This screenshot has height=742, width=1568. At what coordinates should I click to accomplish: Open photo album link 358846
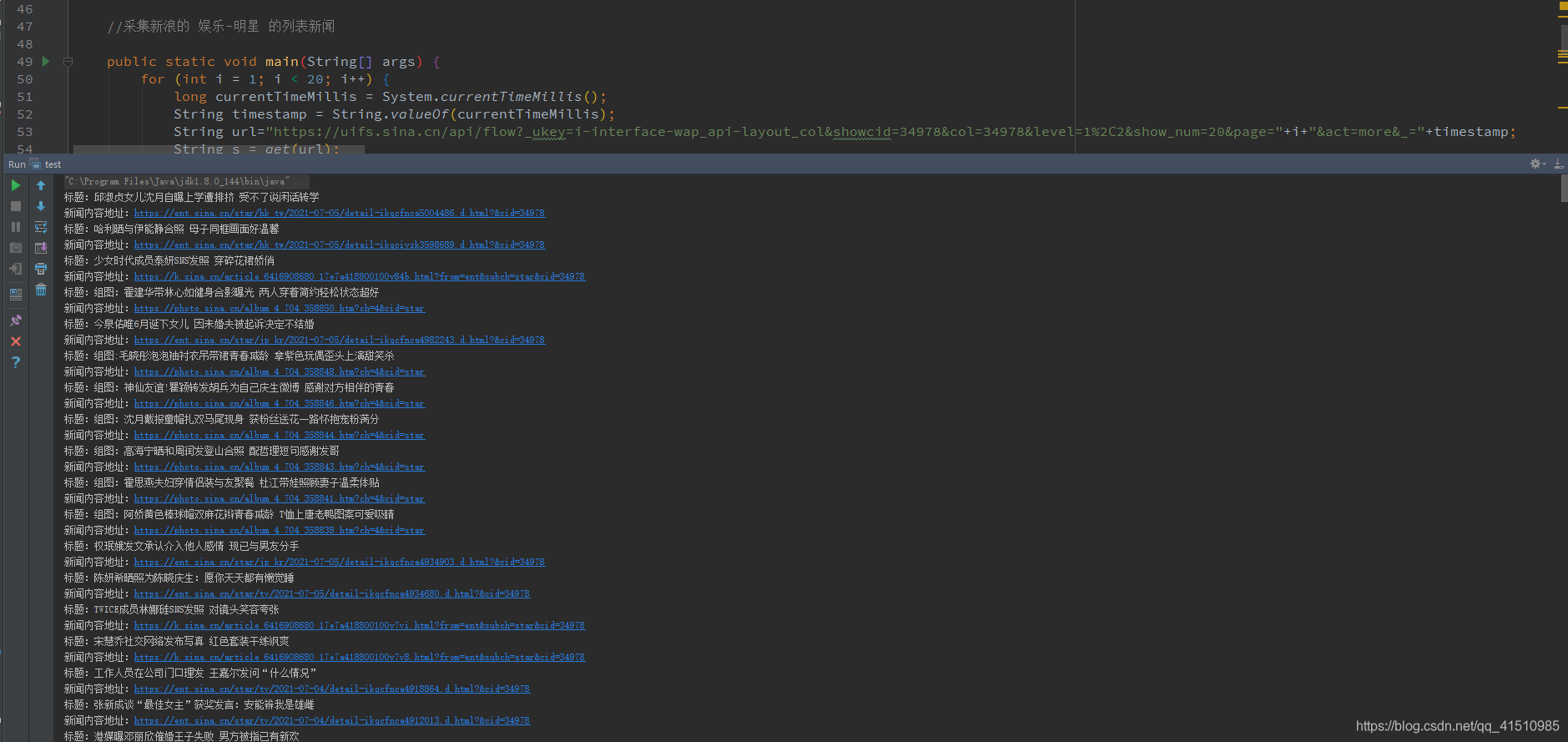(279, 403)
